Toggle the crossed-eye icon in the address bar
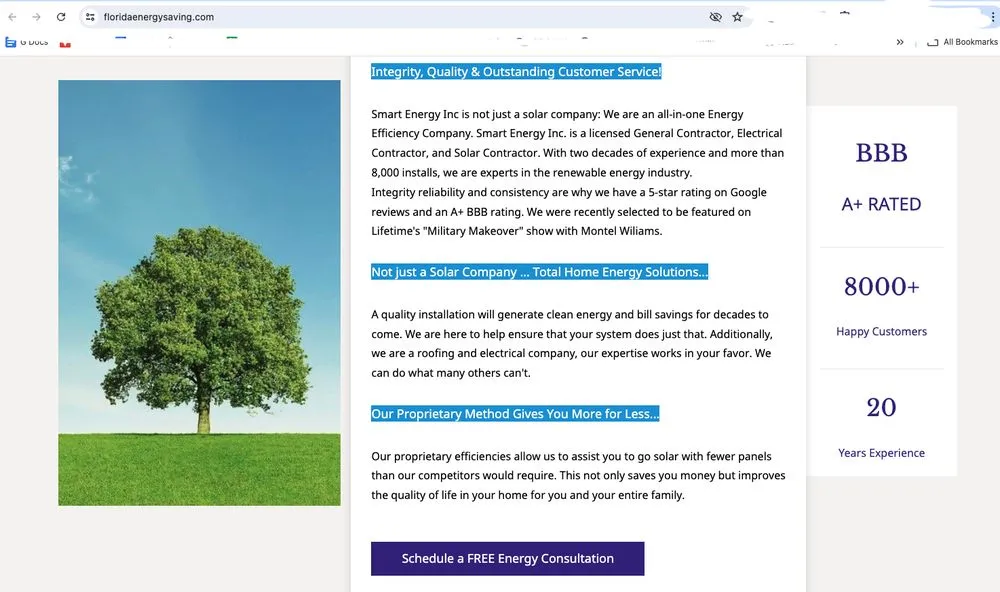The width and height of the screenshot is (1000, 592). pos(714,17)
